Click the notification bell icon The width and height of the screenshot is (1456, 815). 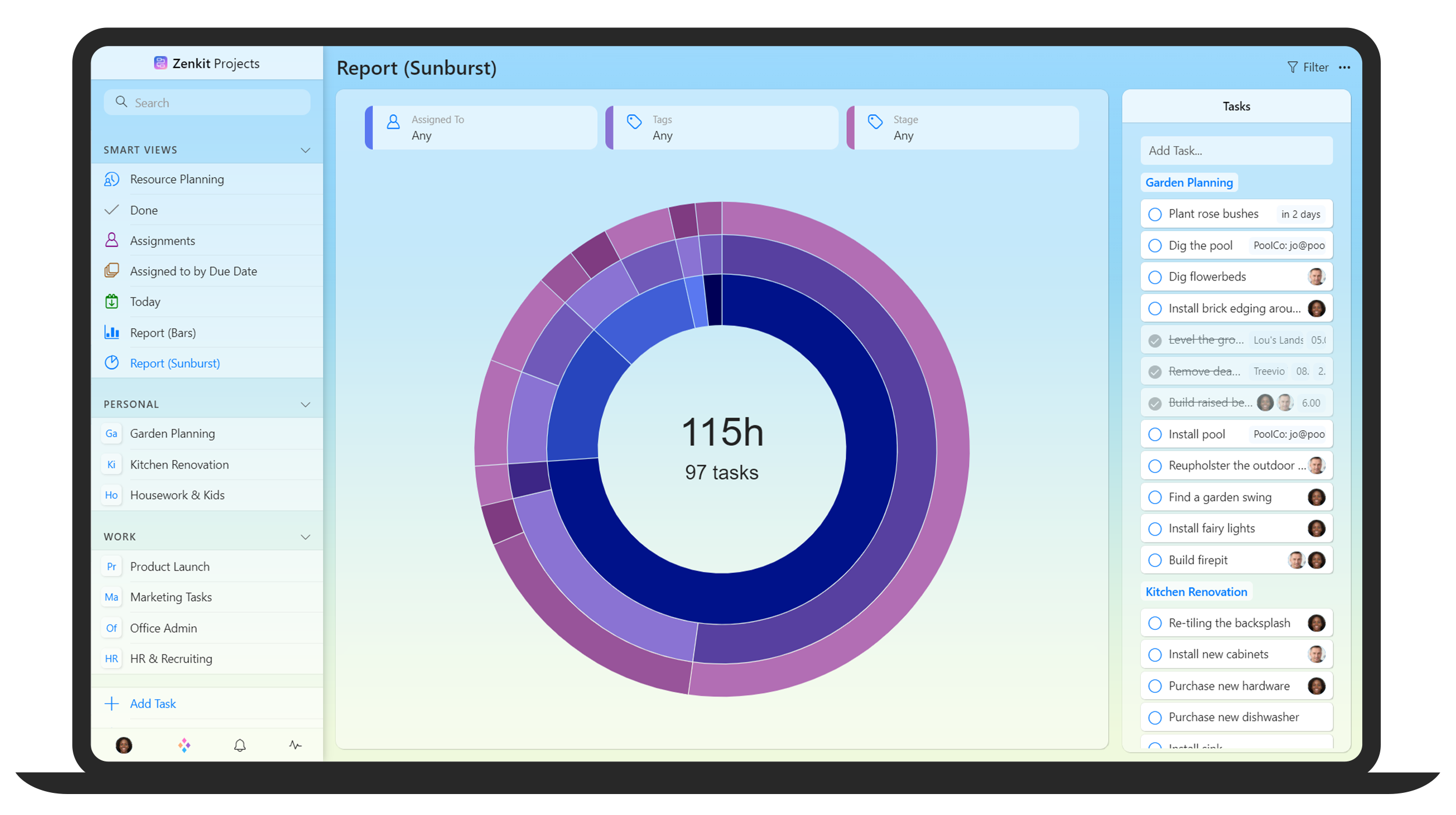tap(239, 745)
